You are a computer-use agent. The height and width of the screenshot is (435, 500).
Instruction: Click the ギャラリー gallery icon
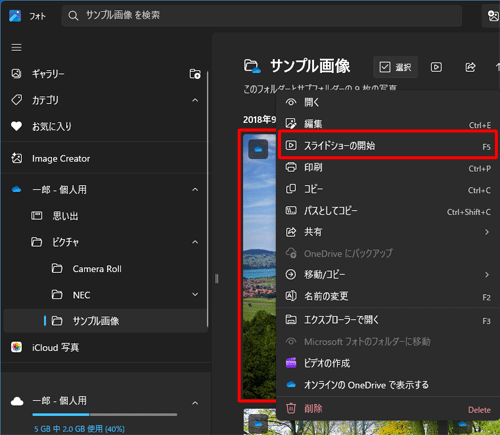pyautogui.click(x=16, y=73)
